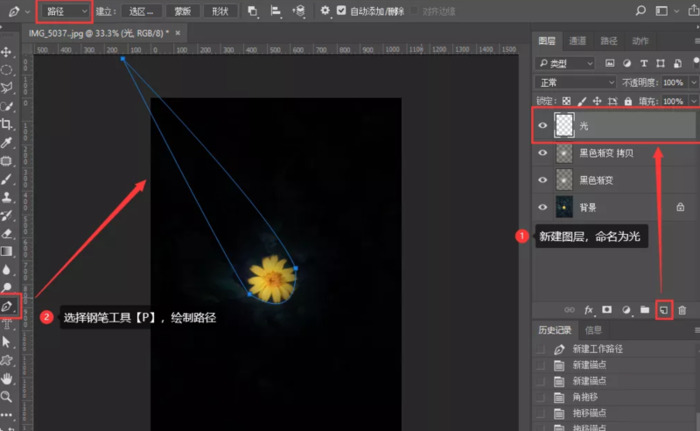Click the layer style fx icon

click(589, 311)
